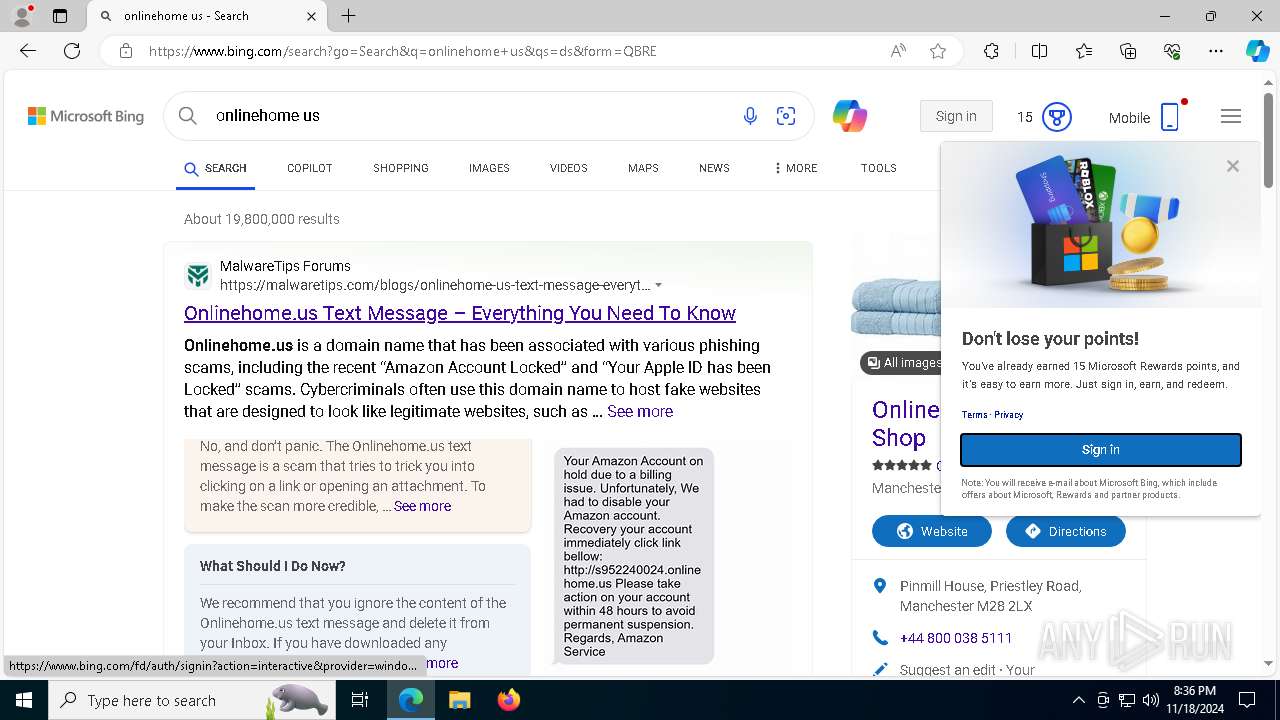Image resolution: width=1280 pixels, height=720 pixels.
Task: Switch to the SHOPPING tab
Action: 401,168
